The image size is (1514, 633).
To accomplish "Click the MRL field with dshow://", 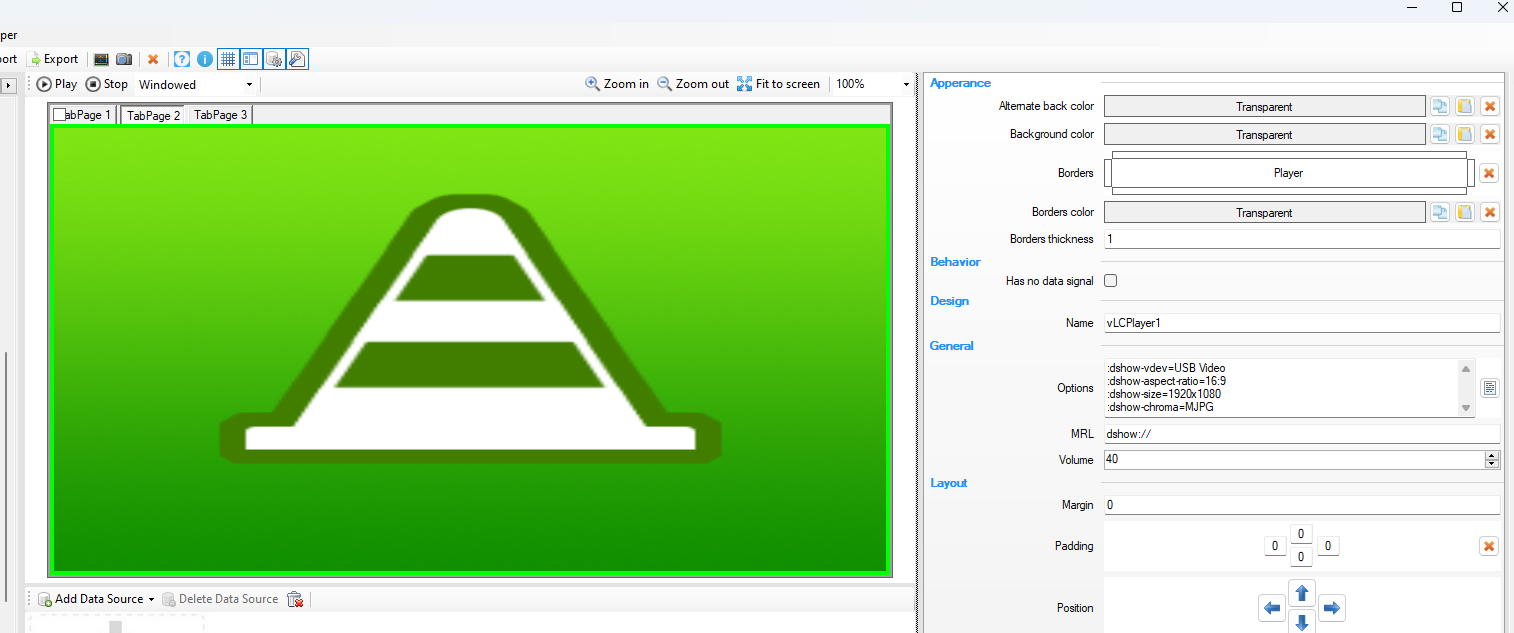I will point(1302,434).
